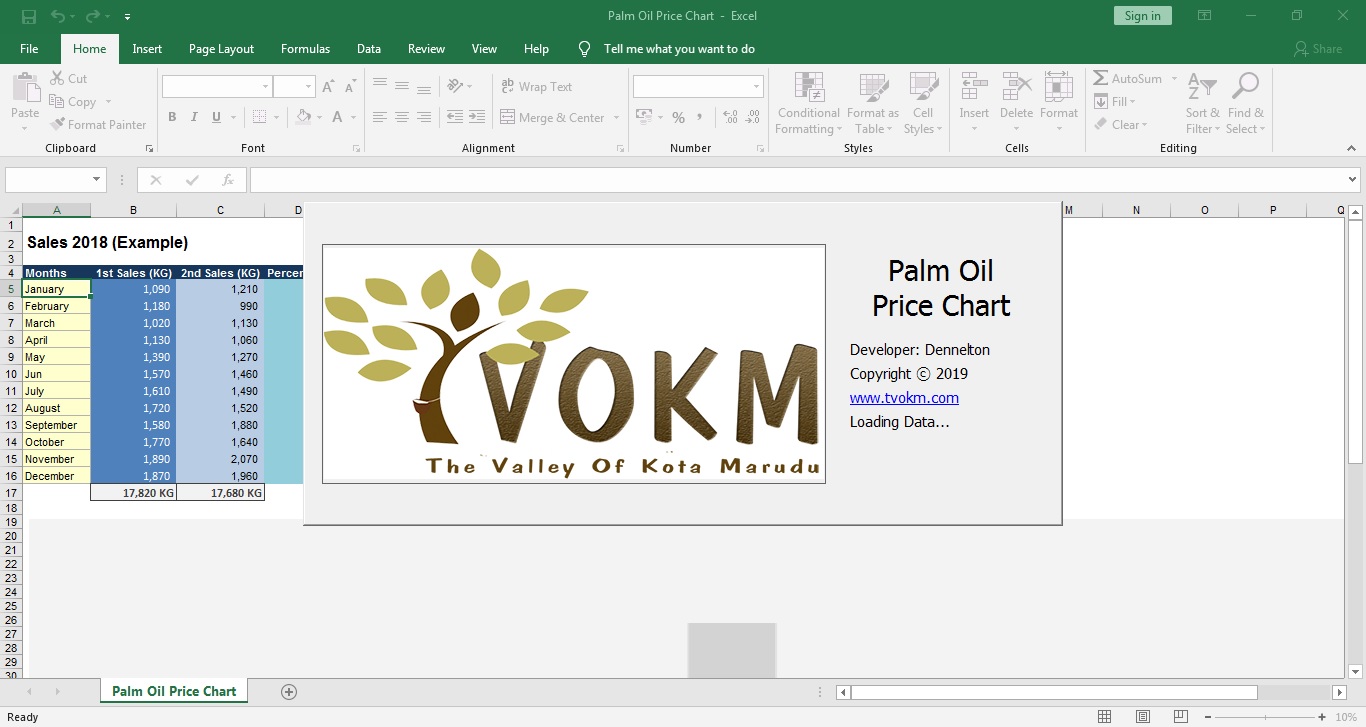Switch to Page Layout view icon in status bar
The height and width of the screenshot is (727, 1366).
(x=1143, y=716)
